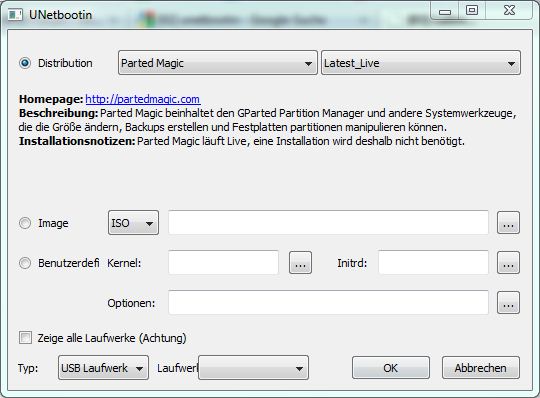
Task: Focus the image file path field
Action: point(329,223)
